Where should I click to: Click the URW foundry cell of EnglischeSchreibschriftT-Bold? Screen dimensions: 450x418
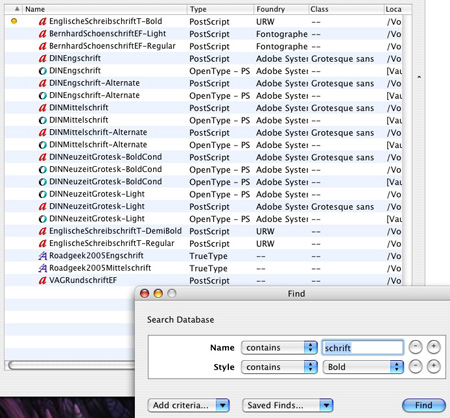(x=265, y=22)
